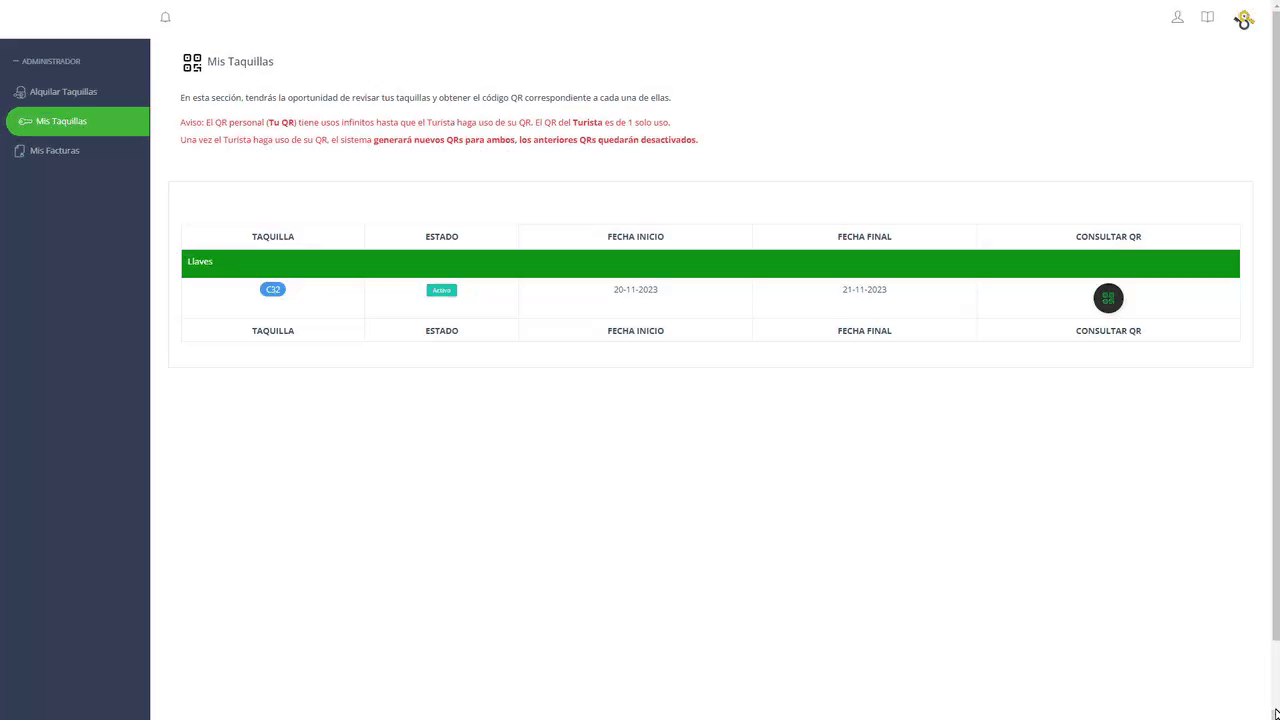Sort by top FECHA FINAL column header

[x=864, y=237]
